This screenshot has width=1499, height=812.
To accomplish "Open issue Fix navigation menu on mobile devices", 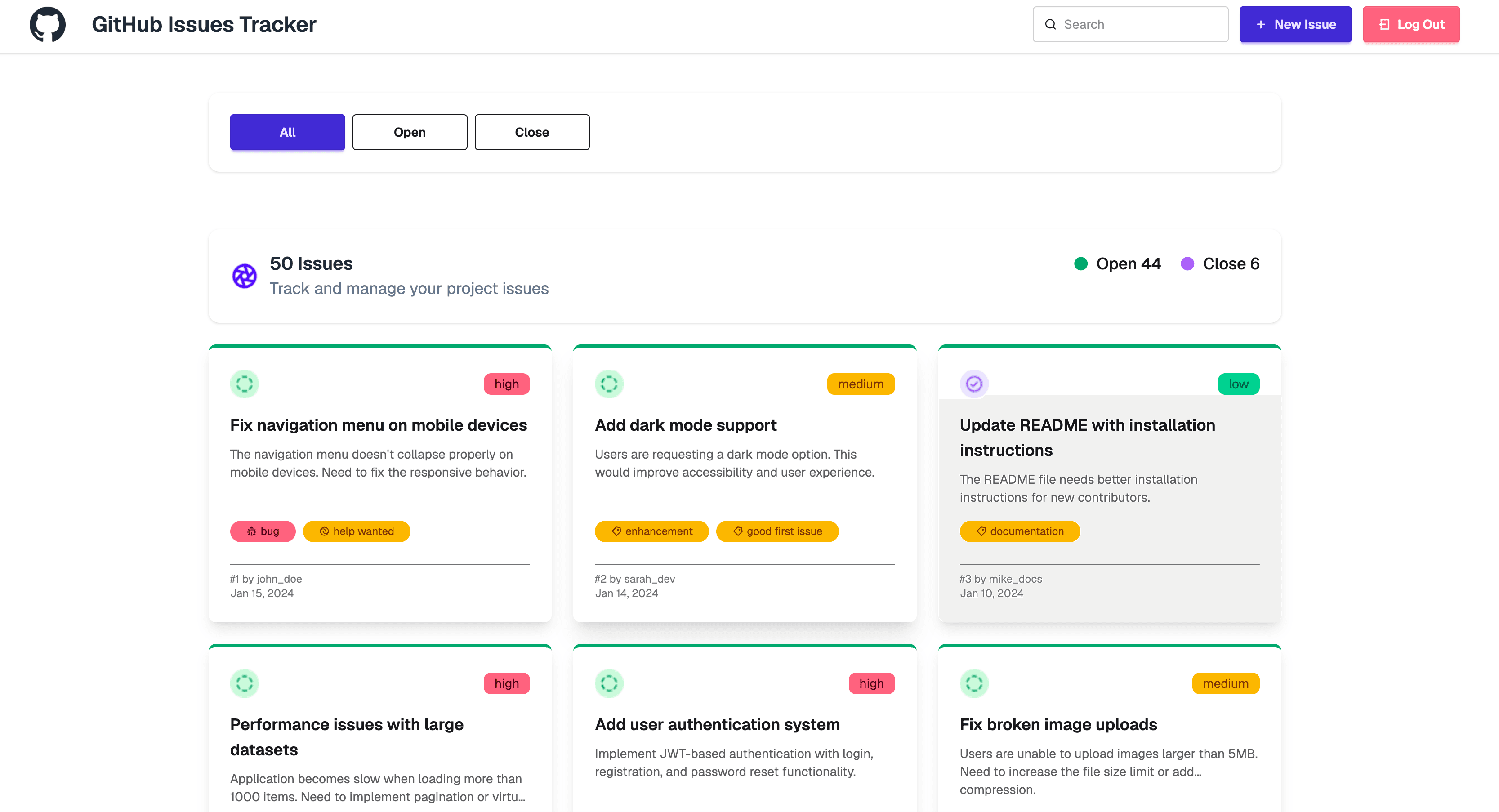I will (x=378, y=425).
